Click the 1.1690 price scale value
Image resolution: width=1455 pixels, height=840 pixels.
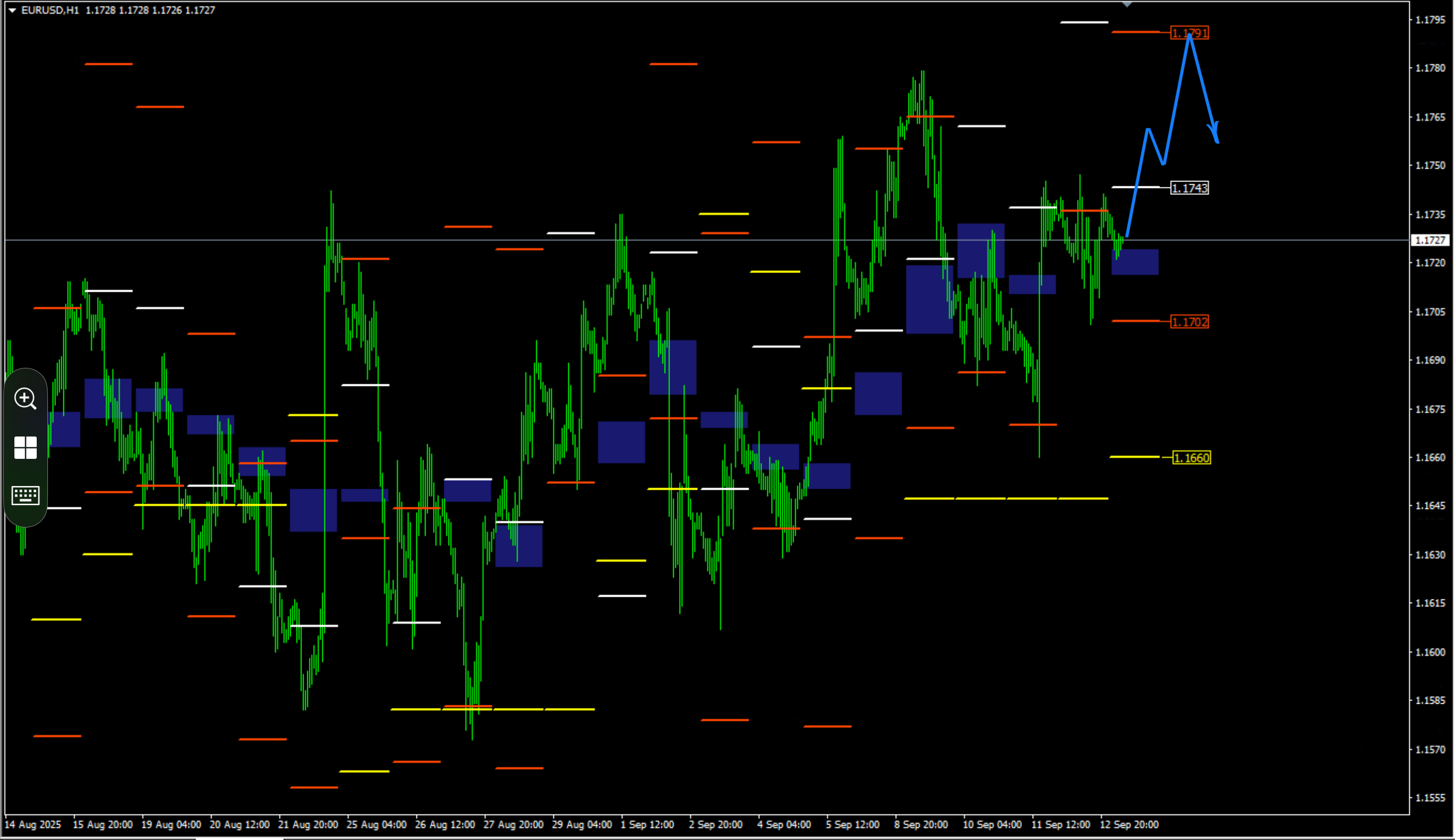click(1430, 360)
